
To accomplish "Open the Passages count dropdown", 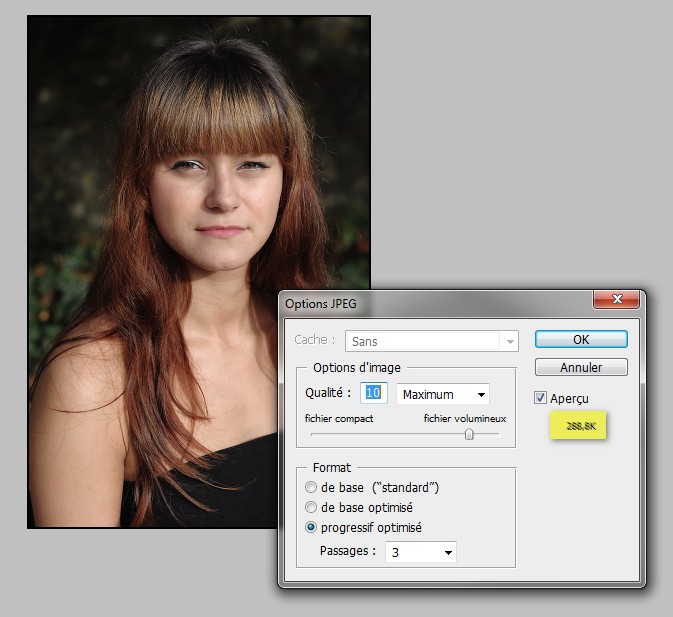I will pos(421,552).
